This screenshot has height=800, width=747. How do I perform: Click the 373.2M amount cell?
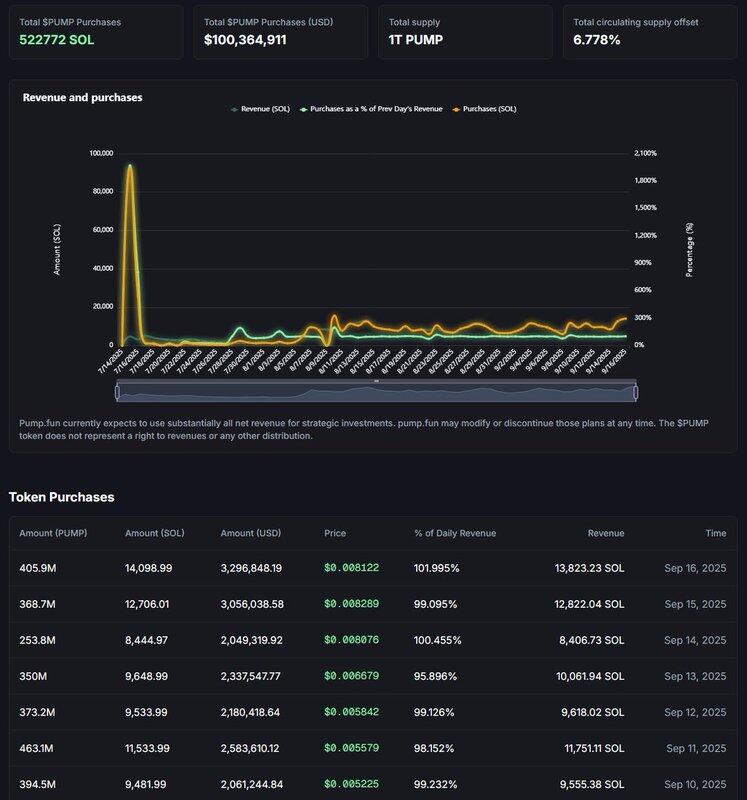37,712
